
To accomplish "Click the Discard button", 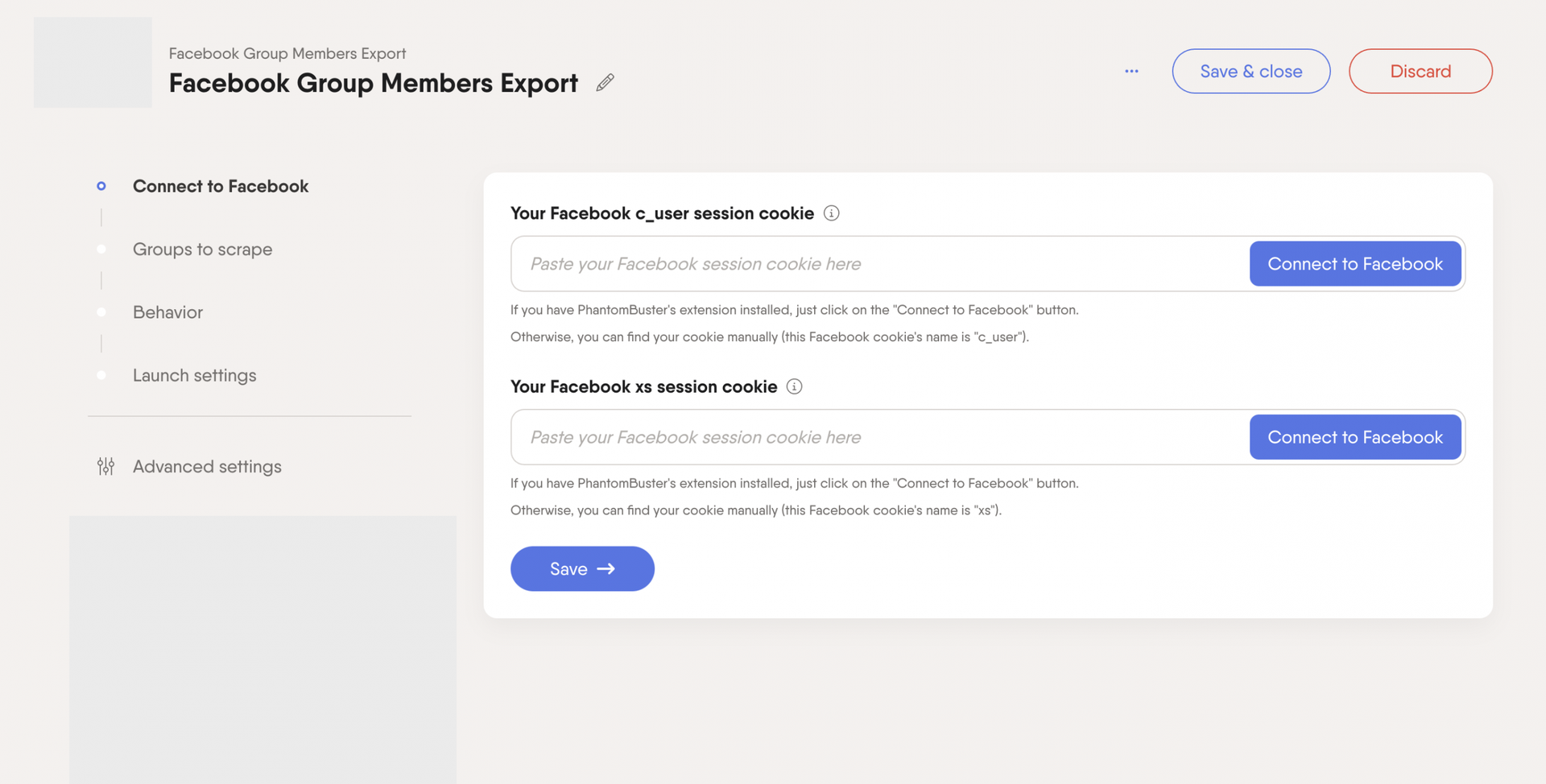I will coord(1420,71).
